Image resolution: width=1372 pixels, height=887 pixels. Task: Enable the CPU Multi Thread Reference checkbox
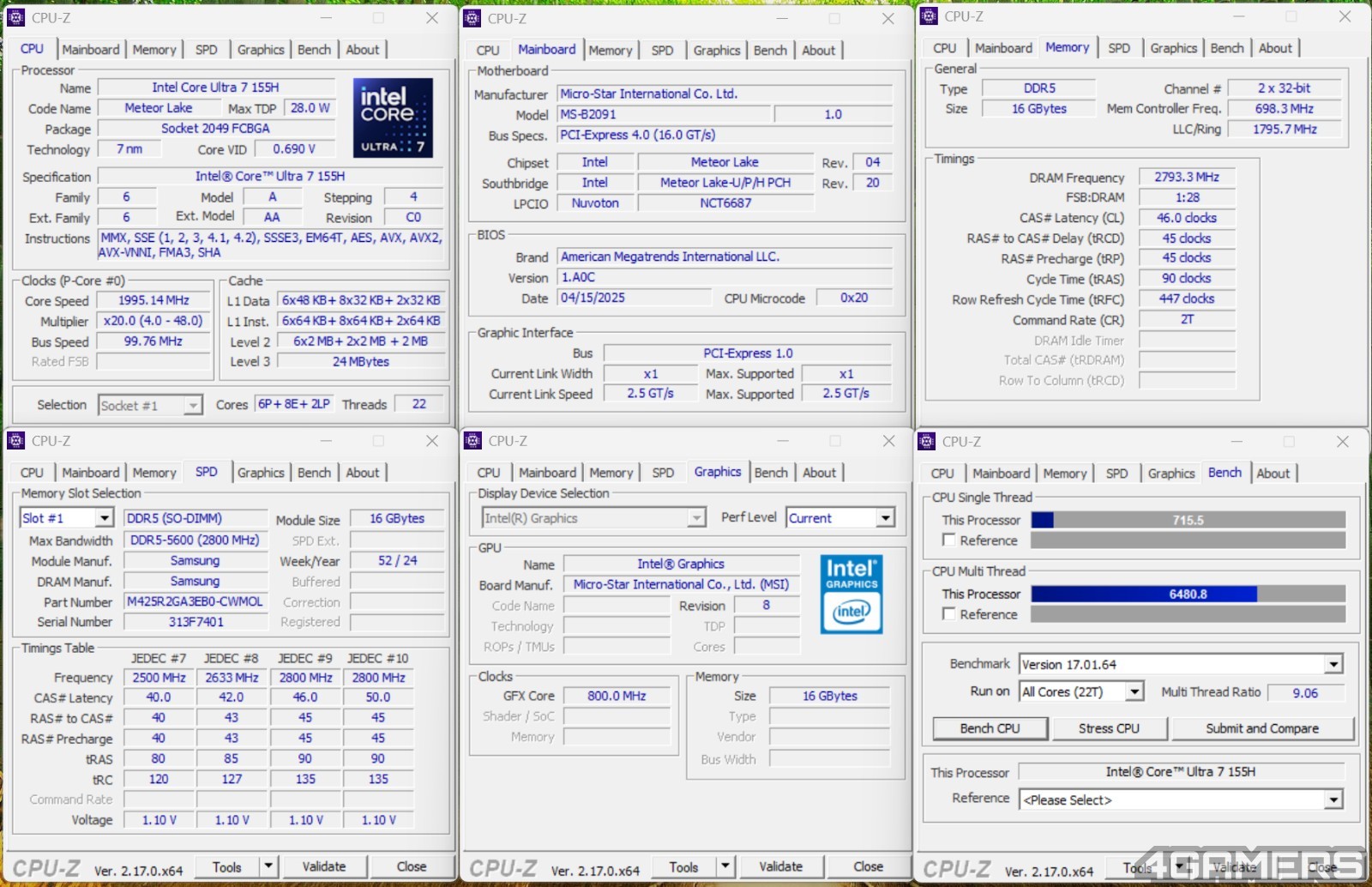point(949,614)
